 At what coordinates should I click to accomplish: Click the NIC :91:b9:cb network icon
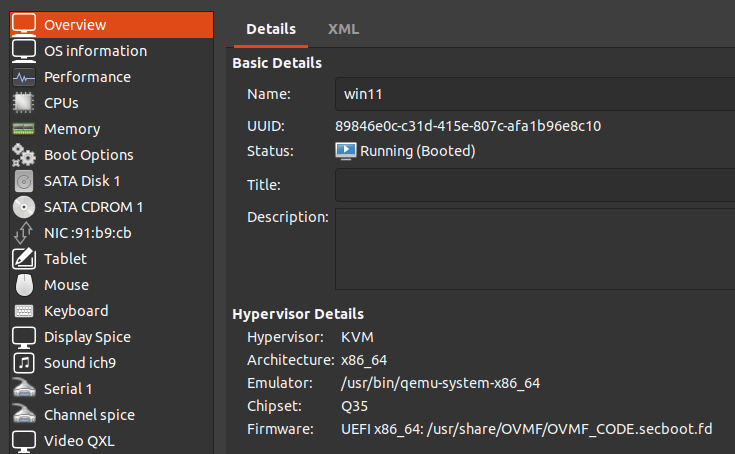pos(25,232)
